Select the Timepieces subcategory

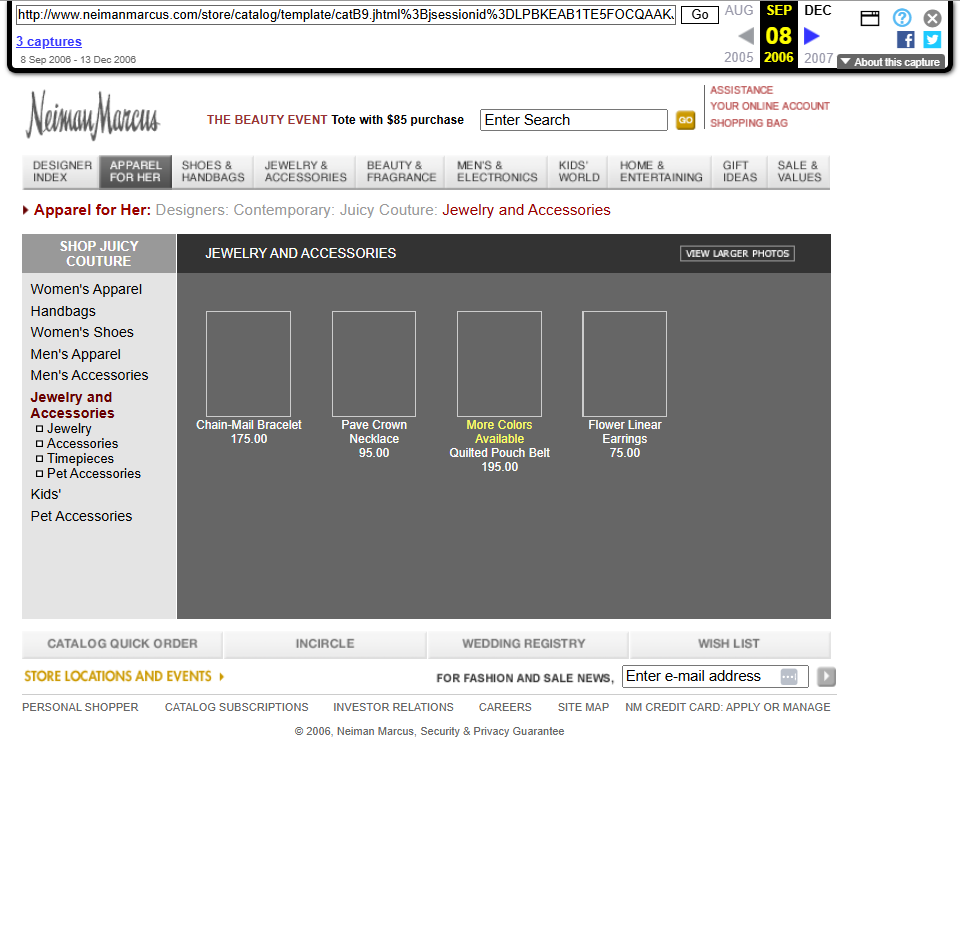coord(80,459)
